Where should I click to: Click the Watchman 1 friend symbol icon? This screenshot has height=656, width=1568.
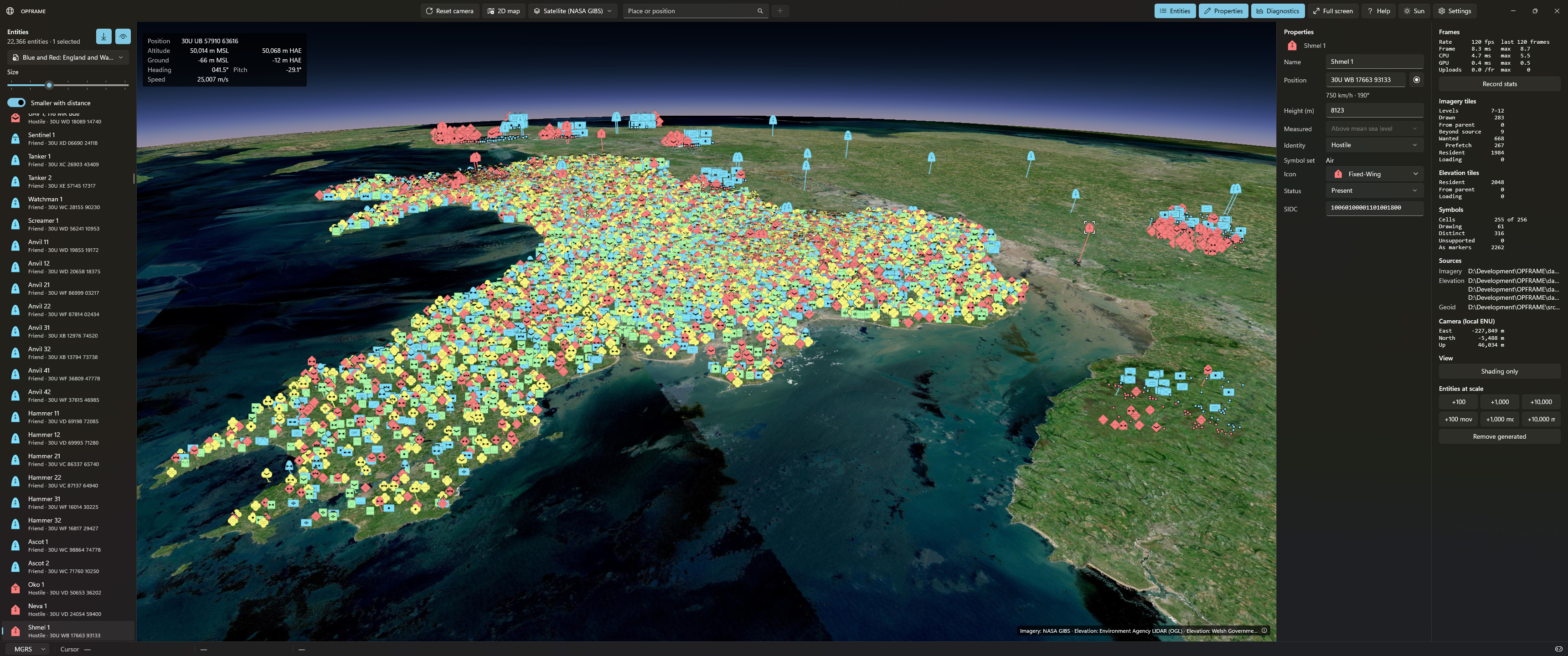click(x=15, y=203)
